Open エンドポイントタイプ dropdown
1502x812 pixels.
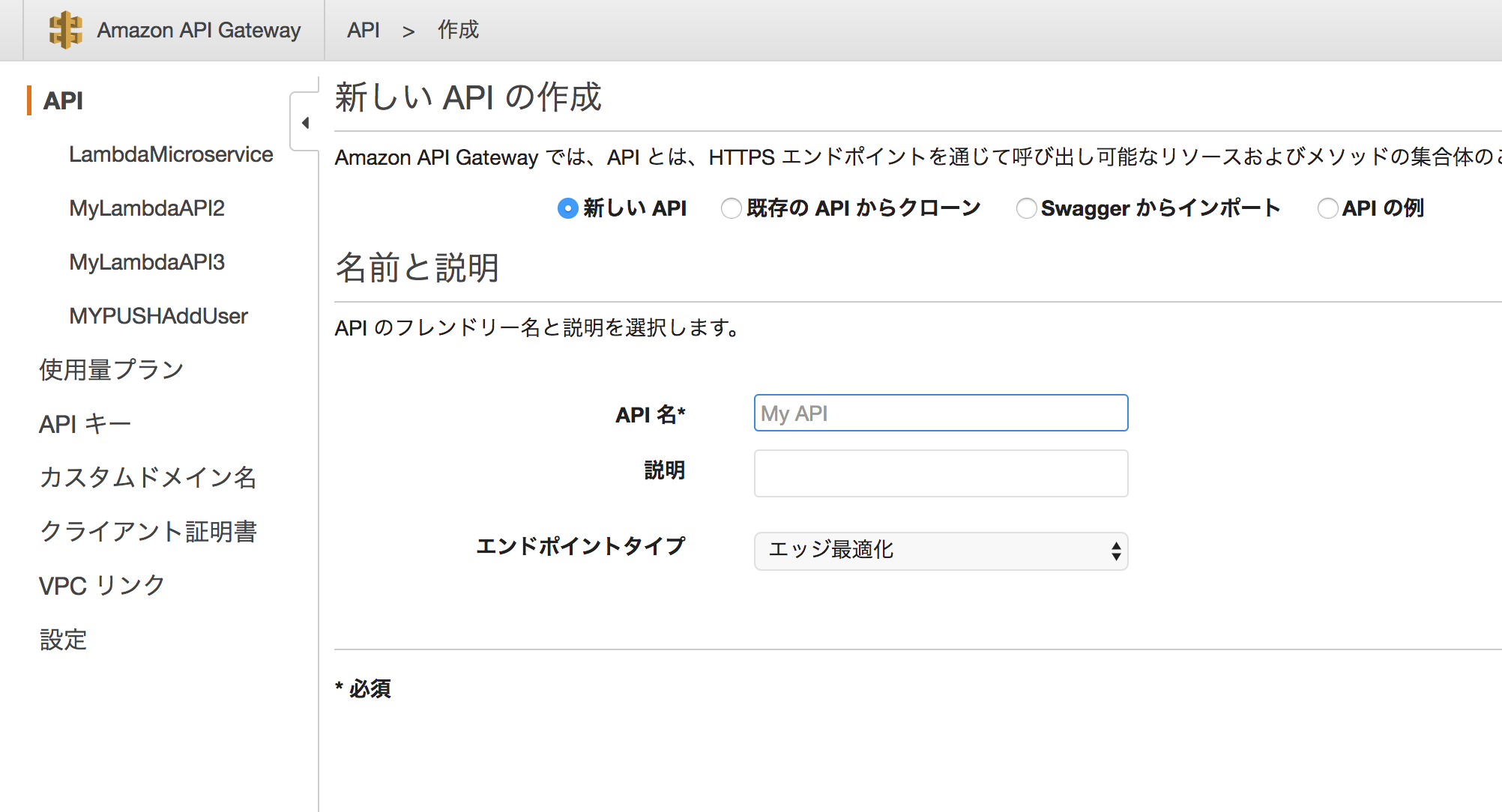941,551
